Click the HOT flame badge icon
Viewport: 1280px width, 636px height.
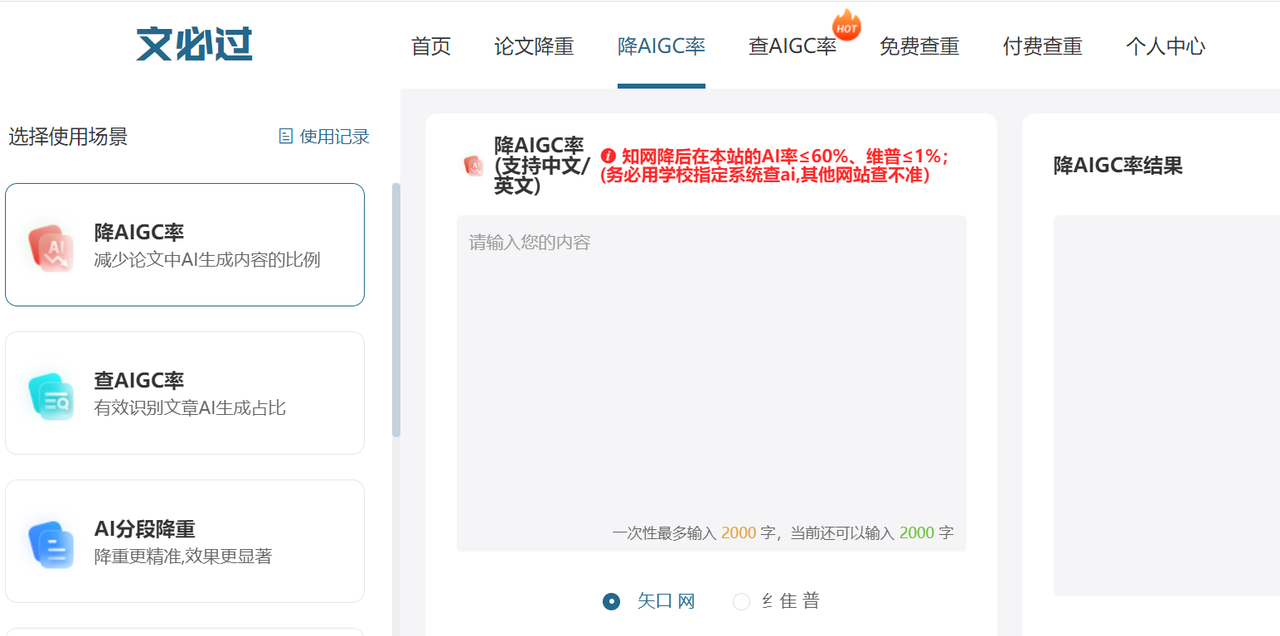[x=847, y=24]
